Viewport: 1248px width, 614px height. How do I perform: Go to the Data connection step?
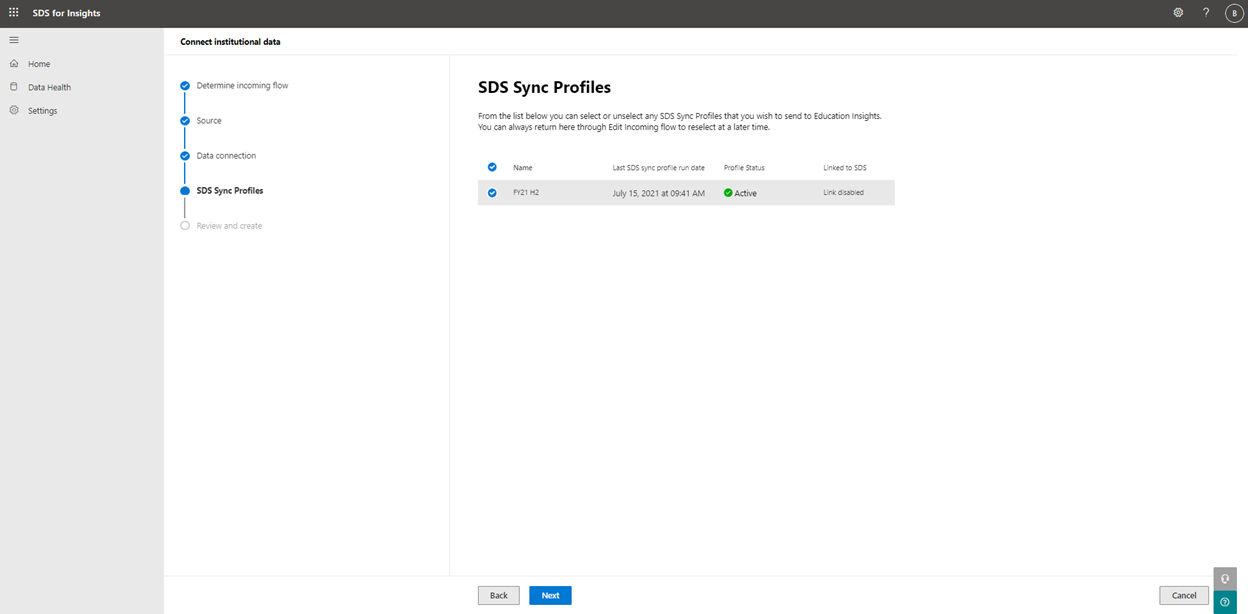click(226, 156)
